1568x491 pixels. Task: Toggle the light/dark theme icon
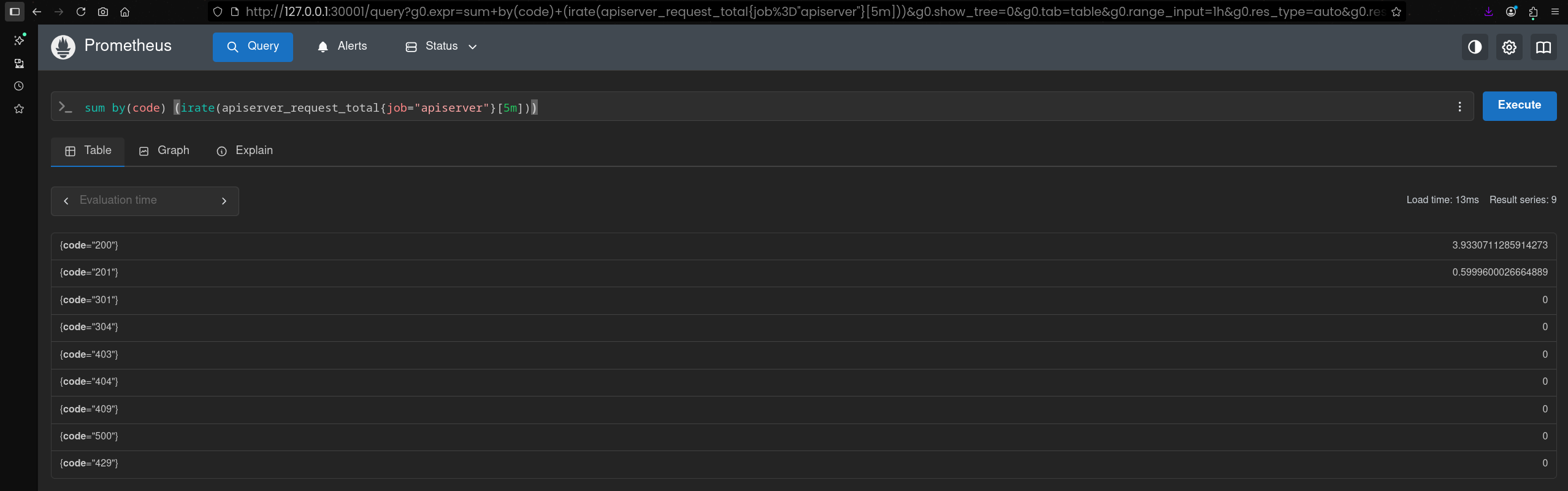coord(1475,47)
